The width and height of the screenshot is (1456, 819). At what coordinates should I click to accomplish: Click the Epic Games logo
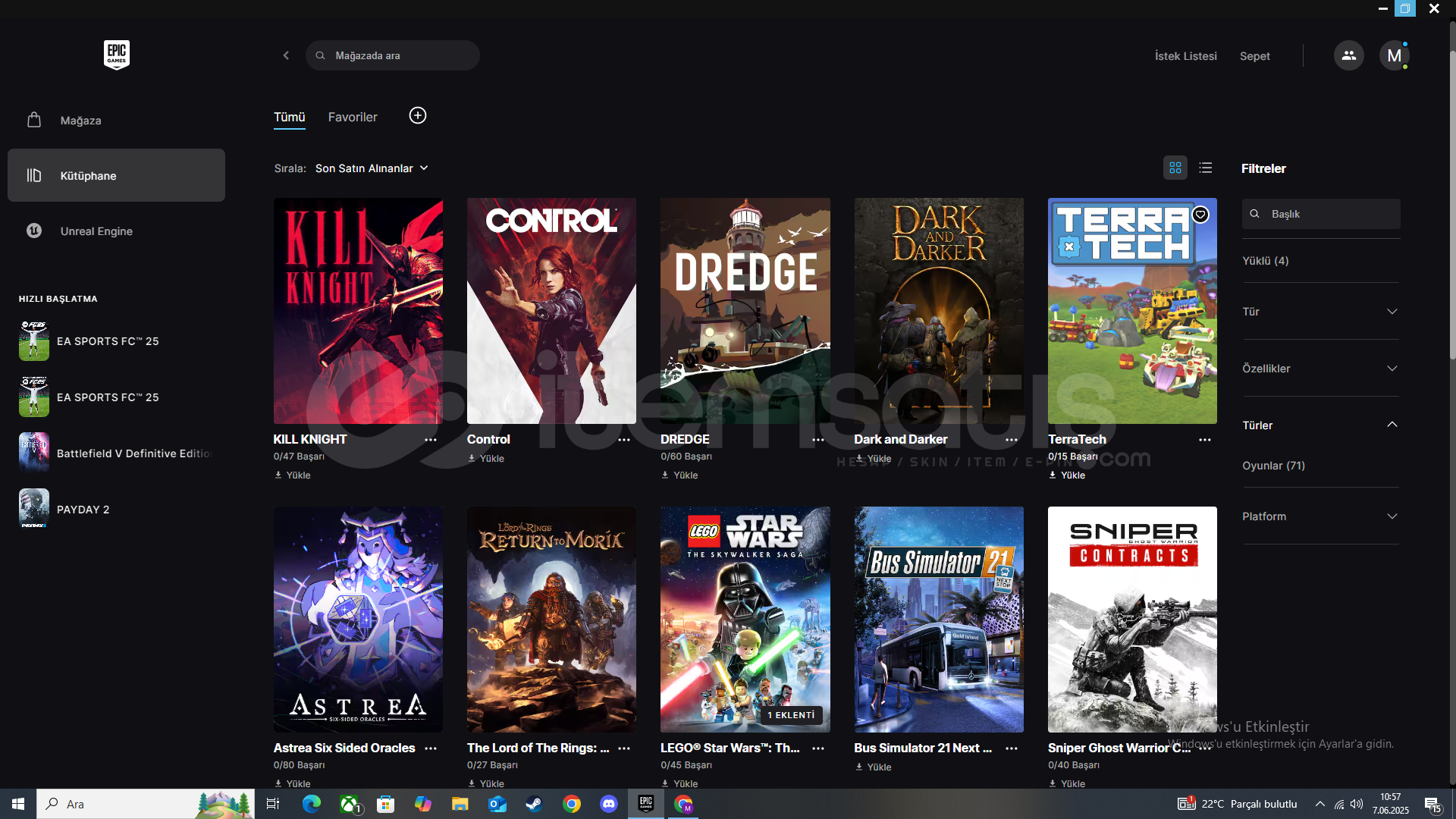[x=117, y=55]
